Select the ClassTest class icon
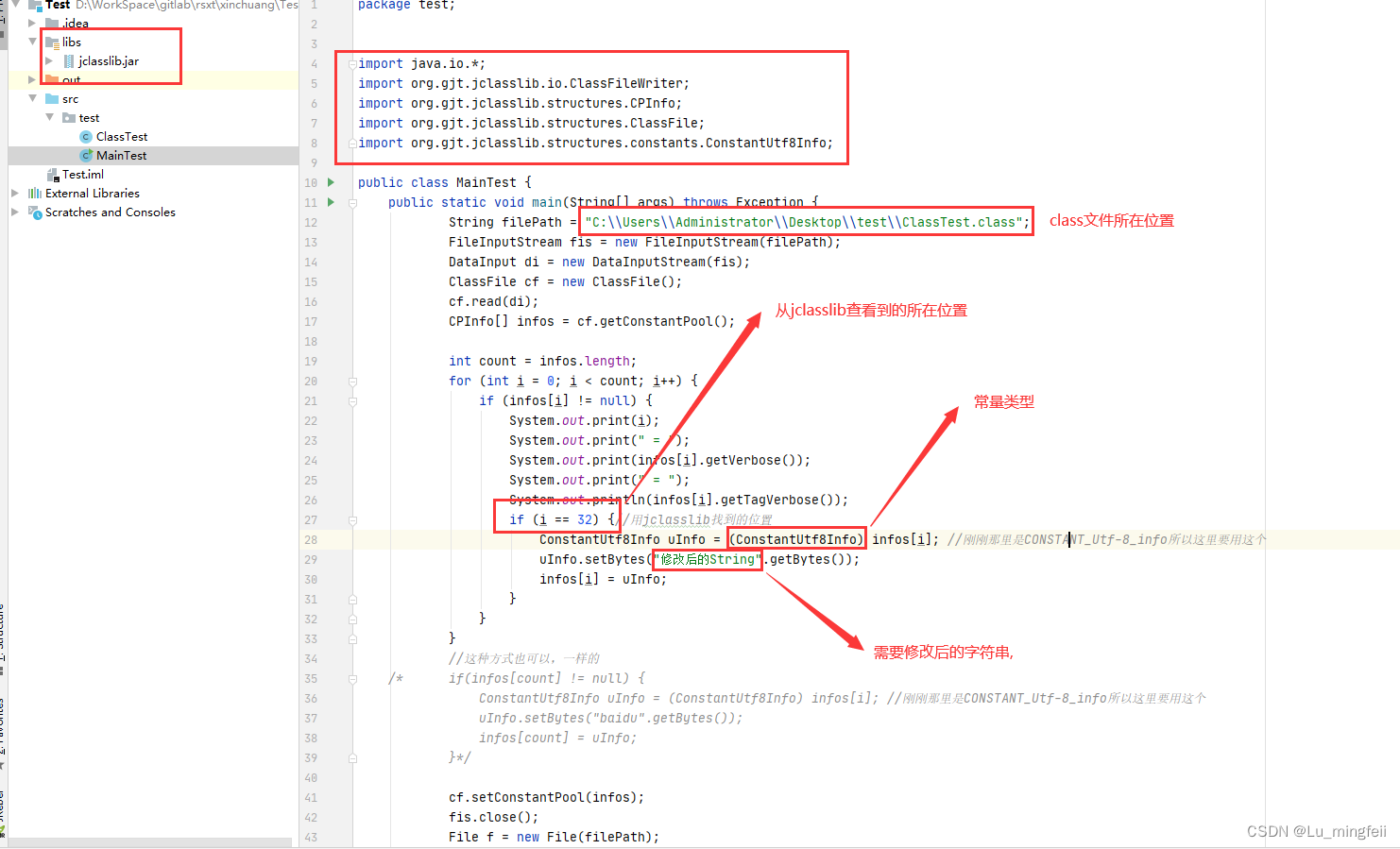This screenshot has height=849, width=1400. coord(86,136)
